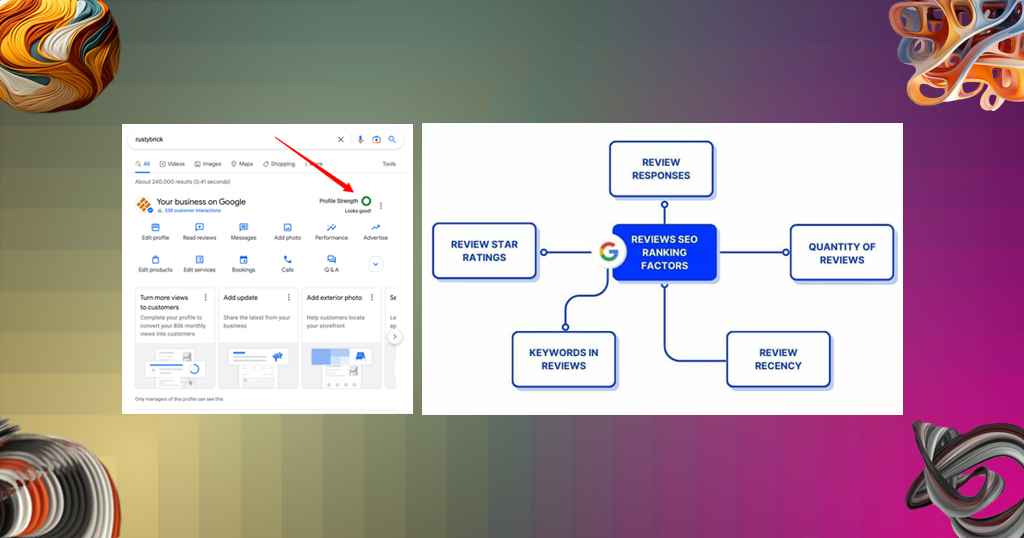Click the Review Responses box
1024x538 pixels.
(661, 169)
